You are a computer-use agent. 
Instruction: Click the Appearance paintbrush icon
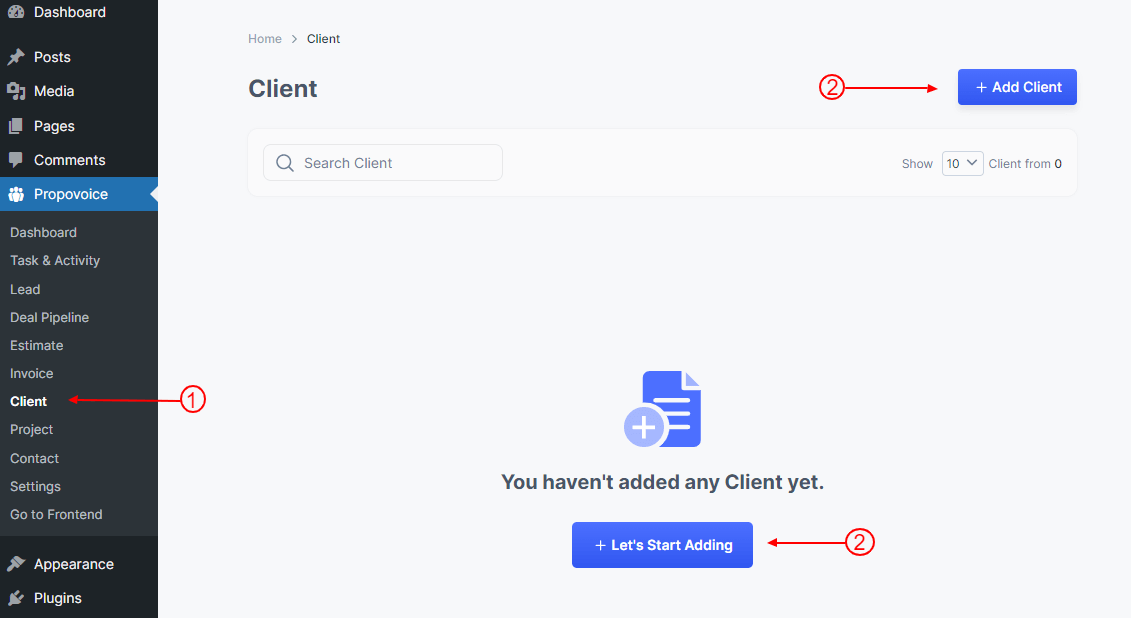tap(16, 564)
